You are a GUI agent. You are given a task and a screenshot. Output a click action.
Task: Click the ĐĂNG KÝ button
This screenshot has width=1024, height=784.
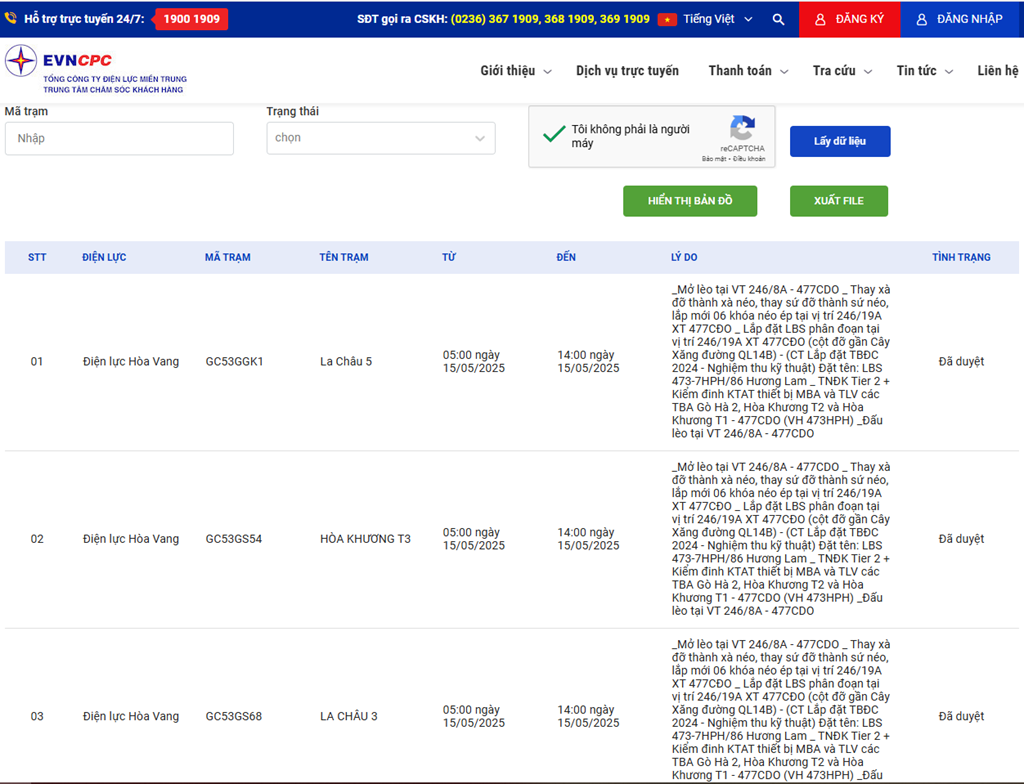(x=850, y=19)
